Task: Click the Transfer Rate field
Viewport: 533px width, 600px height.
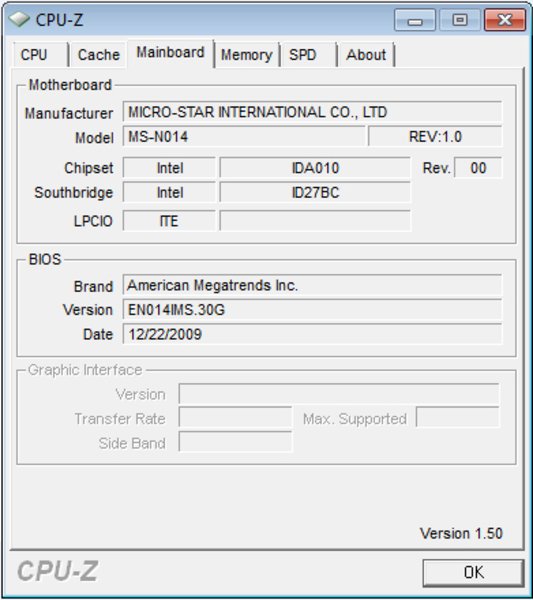Action: tap(235, 417)
